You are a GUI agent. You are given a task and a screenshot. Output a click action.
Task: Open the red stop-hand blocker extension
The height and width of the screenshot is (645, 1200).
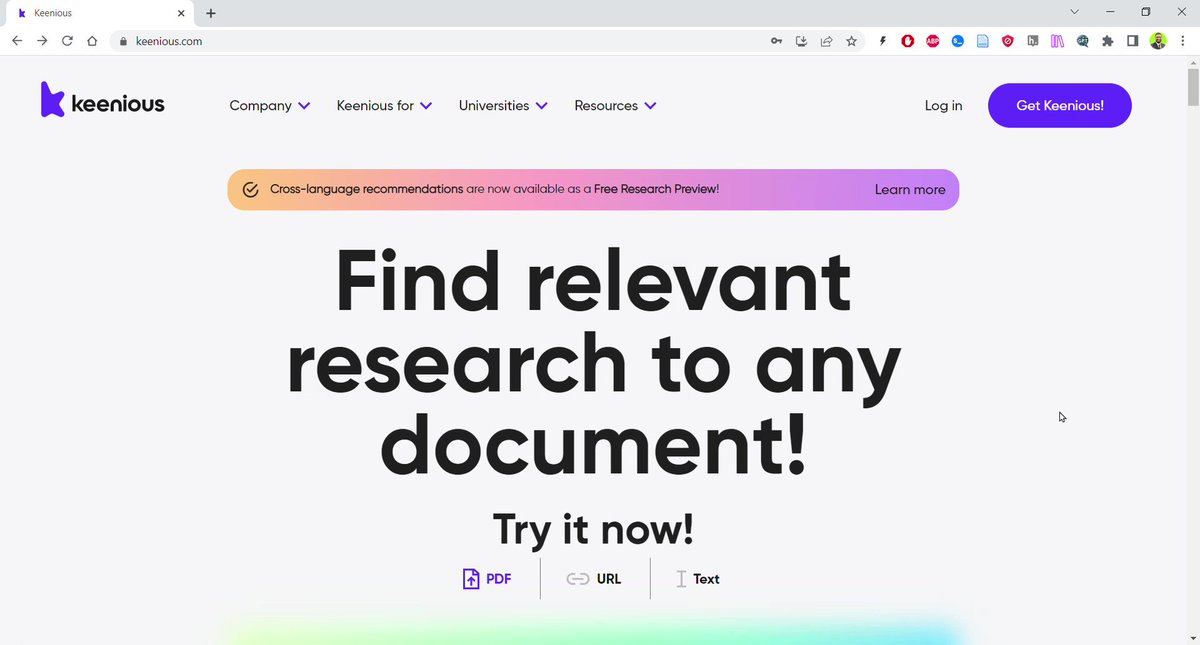click(x=908, y=41)
